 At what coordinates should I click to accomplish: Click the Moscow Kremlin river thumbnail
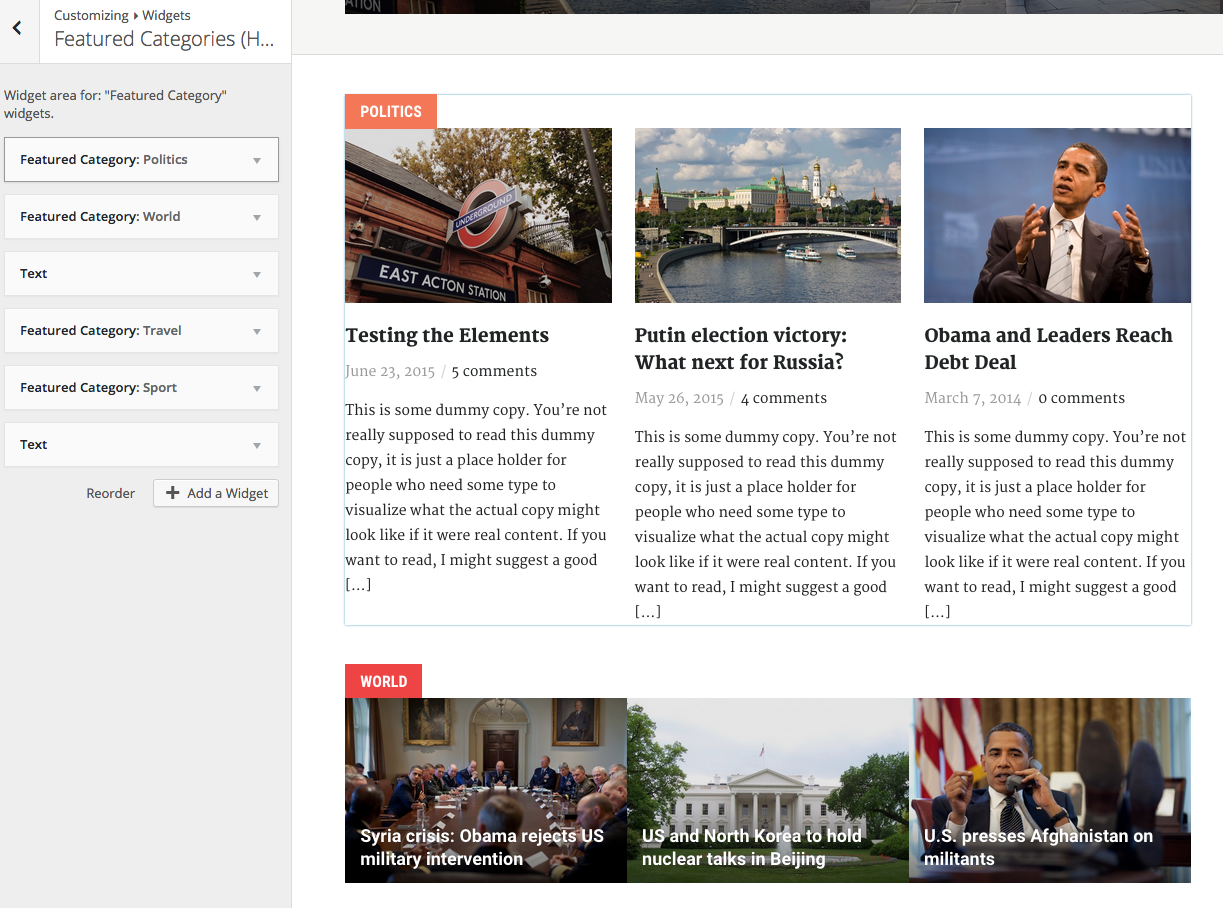[x=767, y=215]
